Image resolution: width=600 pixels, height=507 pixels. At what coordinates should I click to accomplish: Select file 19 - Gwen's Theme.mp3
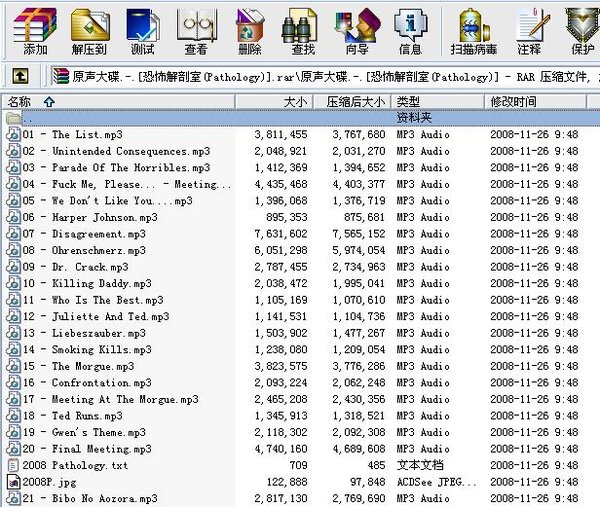84,432
